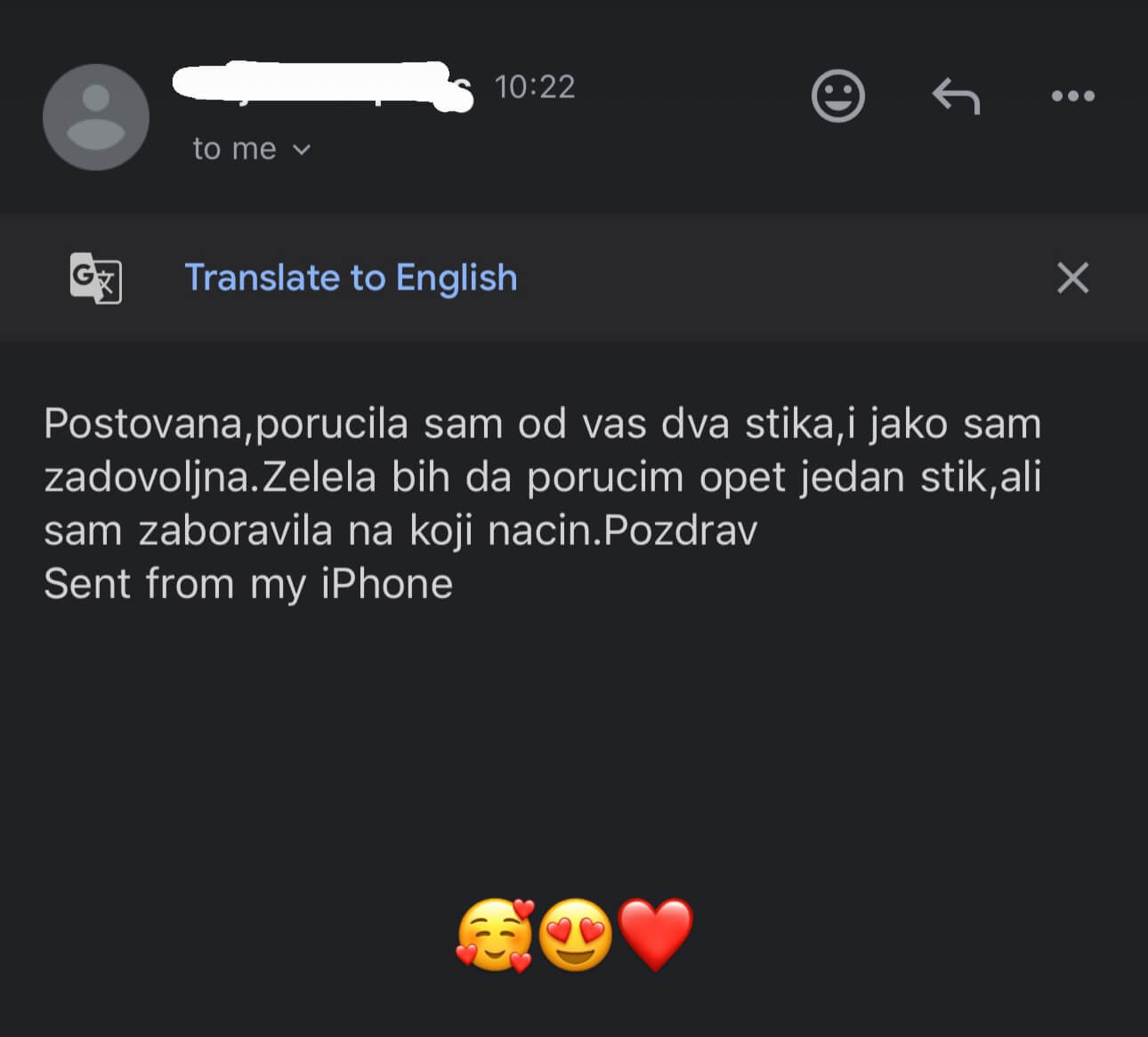Tap the redacted sender name
1148x1037 pixels.
pyautogui.click(x=322, y=86)
